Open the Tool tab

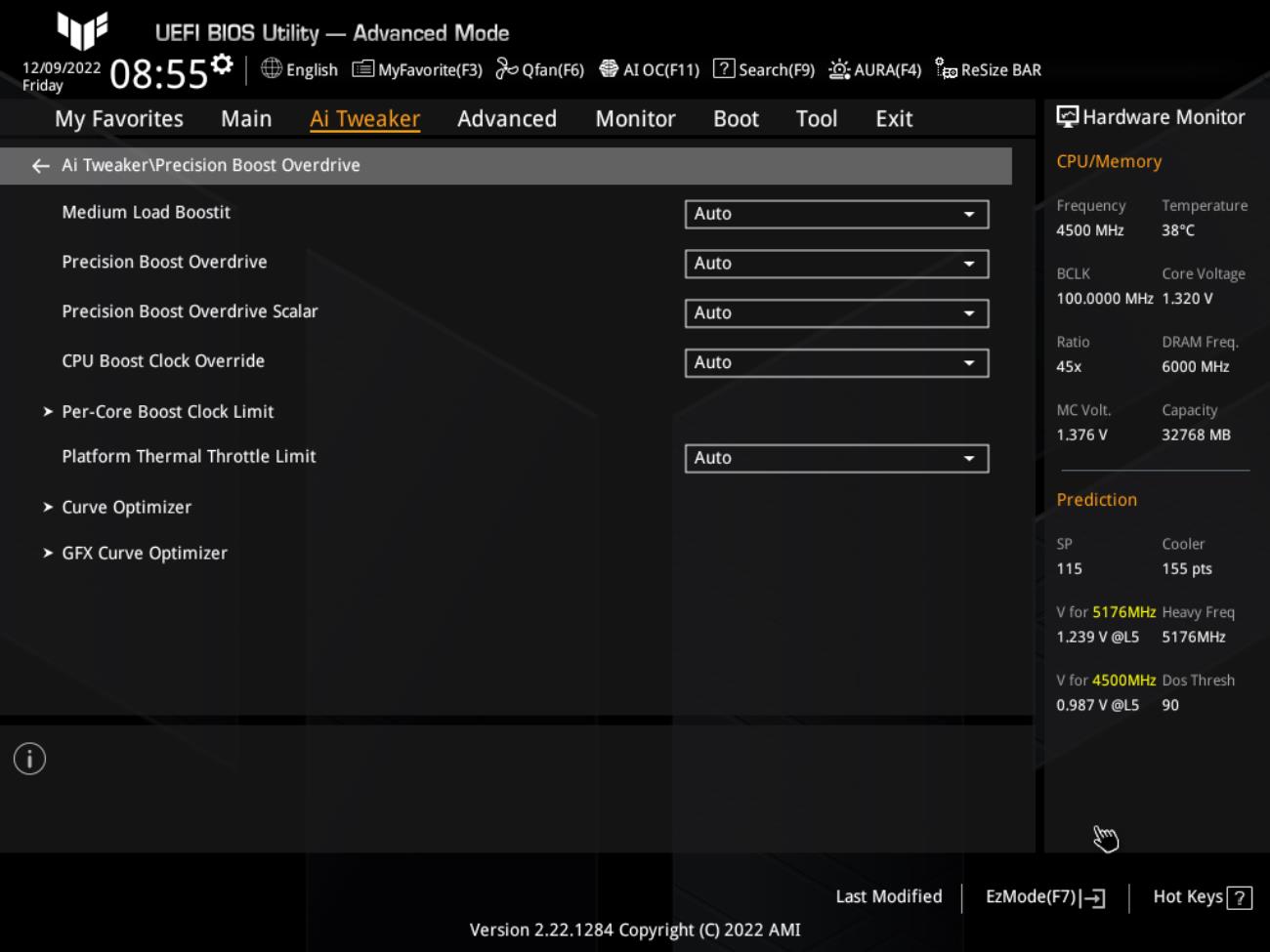816,119
